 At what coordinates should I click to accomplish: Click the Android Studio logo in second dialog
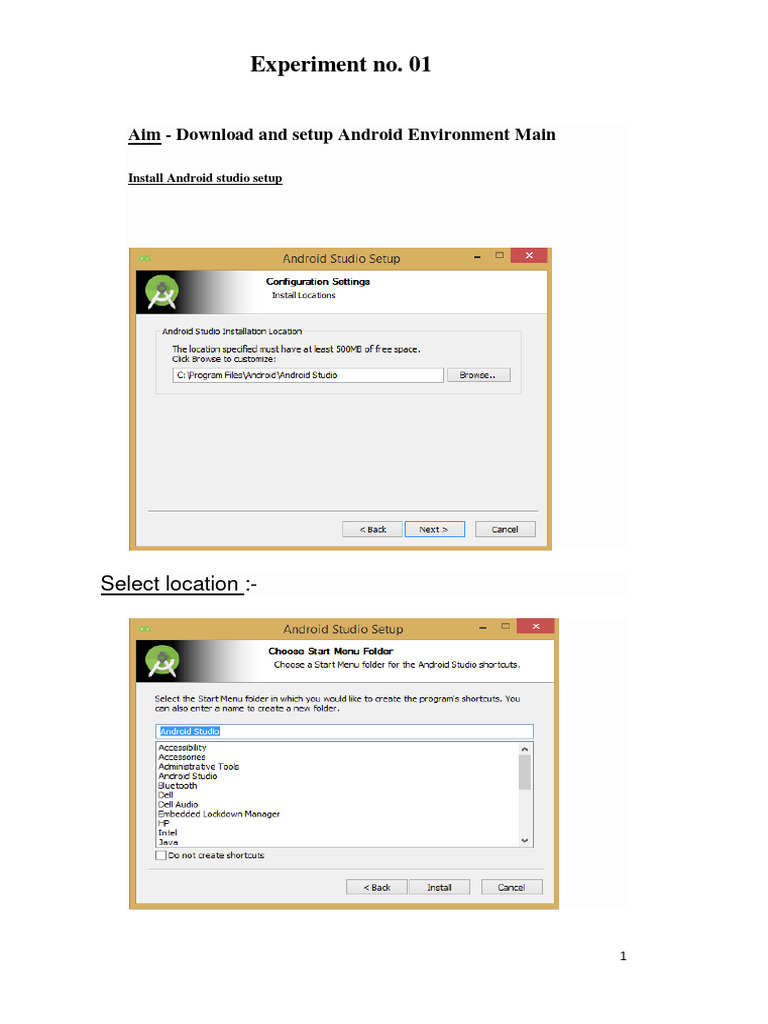pos(162,662)
